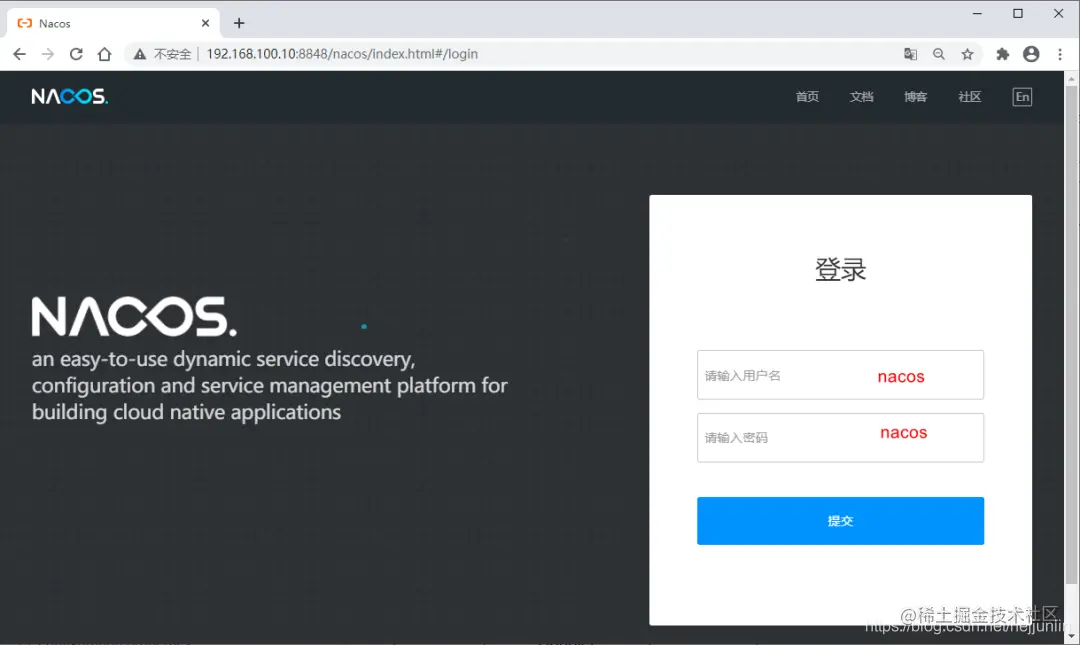Open the extensions puzzle icon
Image resolution: width=1080 pixels, height=645 pixels.
1003,54
